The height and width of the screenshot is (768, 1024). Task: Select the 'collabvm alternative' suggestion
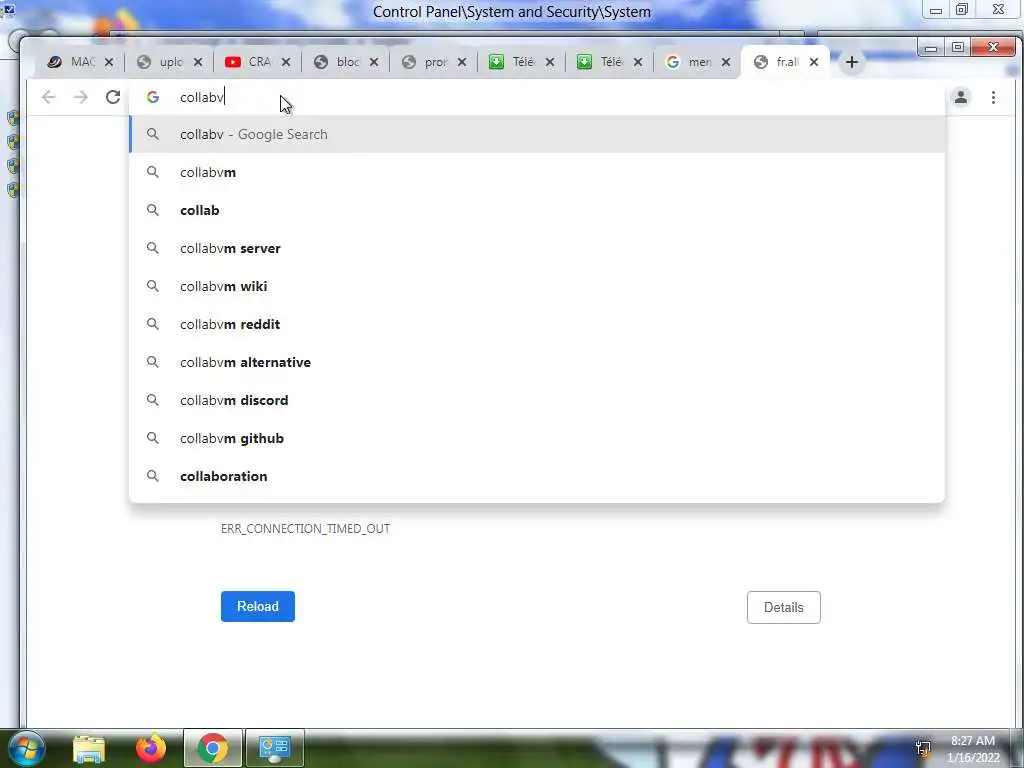pyautogui.click(x=537, y=362)
